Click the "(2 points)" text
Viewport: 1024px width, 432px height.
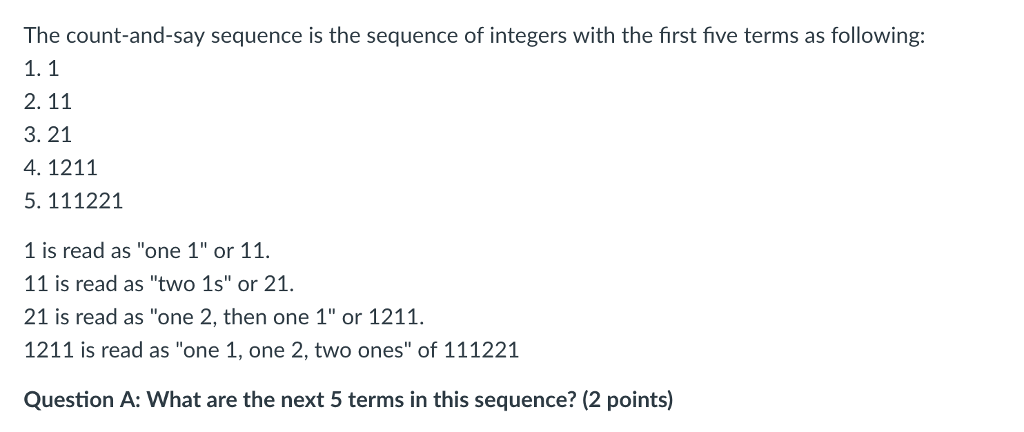pos(627,400)
